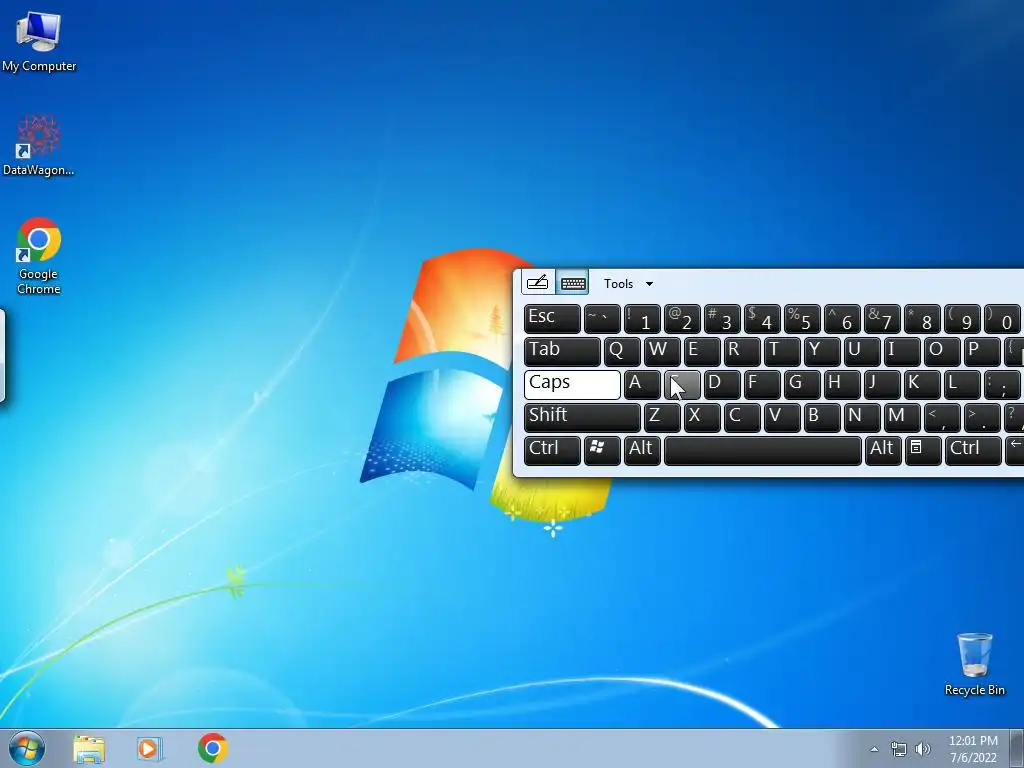The height and width of the screenshot is (768, 1024).
Task: Tap the I key
Action: point(903,351)
